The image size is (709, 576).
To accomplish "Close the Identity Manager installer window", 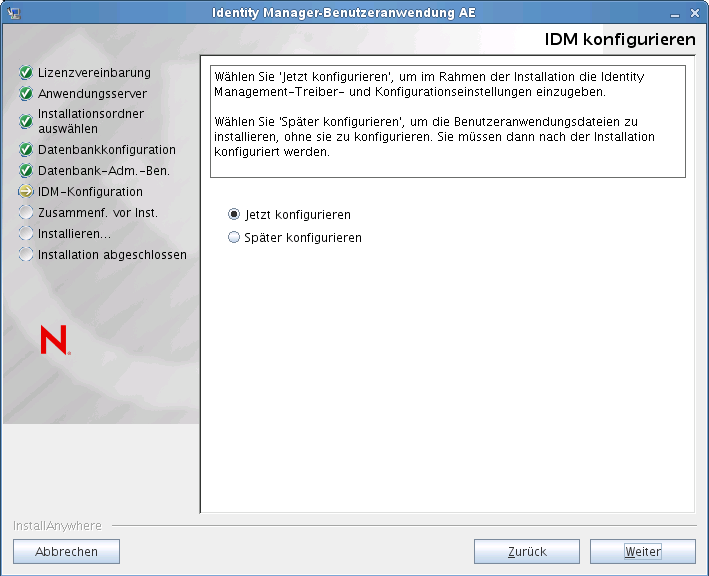I will point(695,14).
